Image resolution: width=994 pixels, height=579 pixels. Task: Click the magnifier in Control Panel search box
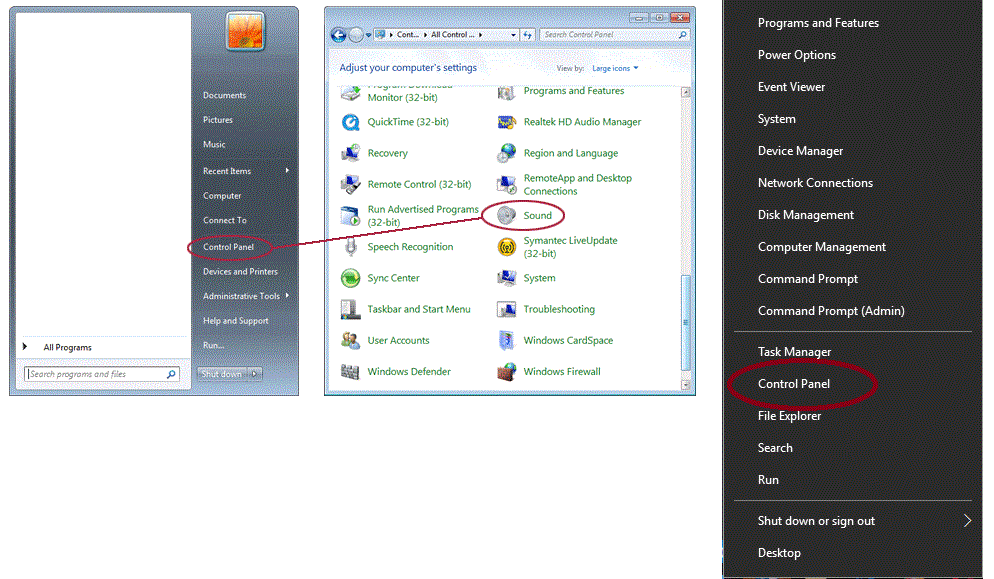tap(683, 35)
